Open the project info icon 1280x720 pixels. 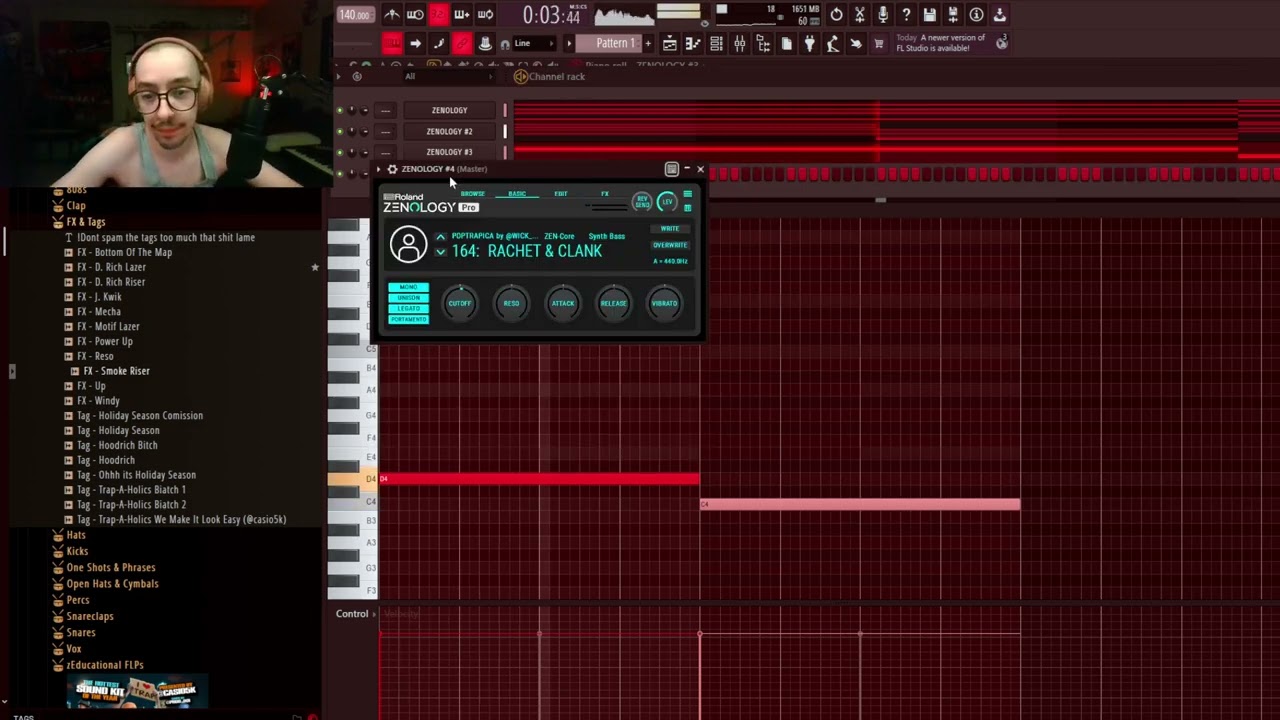[x=975, y=14]
